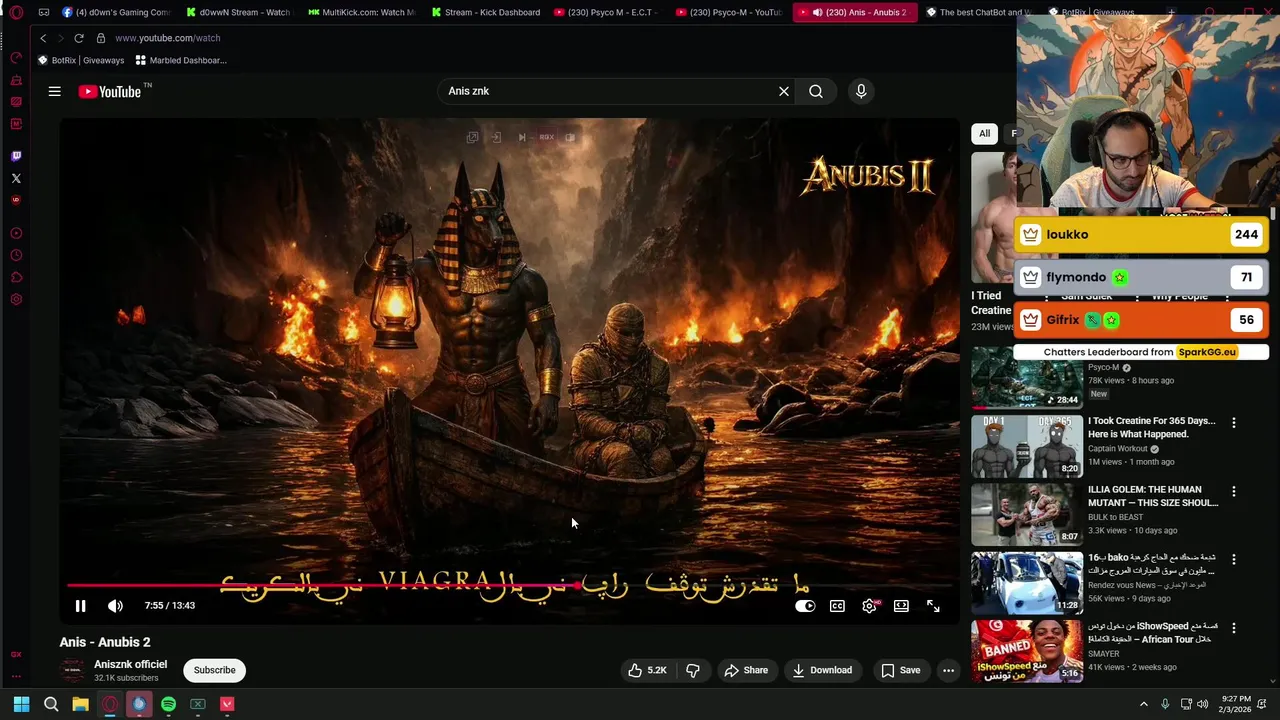Image resolution: width=1280 pixels, height=720 pixels.
Task: Pause the Anubis 2 video
Action: (x=80, y=606)
